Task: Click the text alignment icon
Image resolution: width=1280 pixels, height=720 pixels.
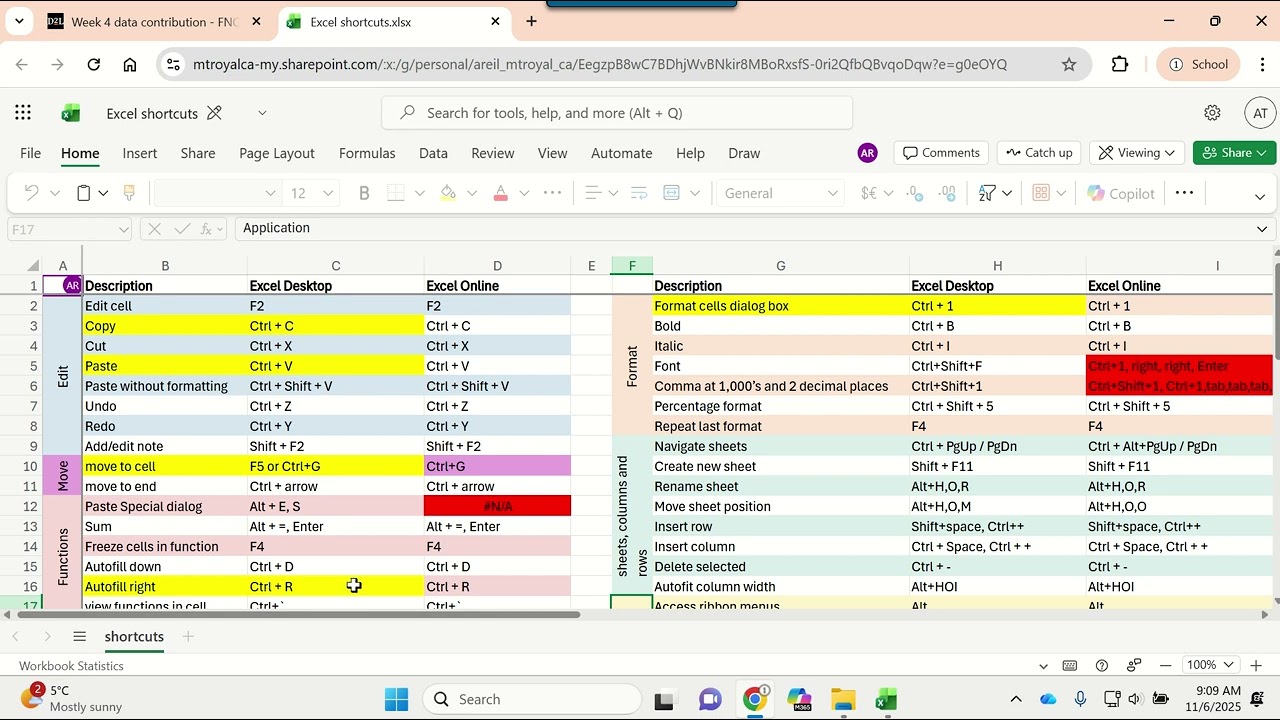Action: [x=593, y=193]
